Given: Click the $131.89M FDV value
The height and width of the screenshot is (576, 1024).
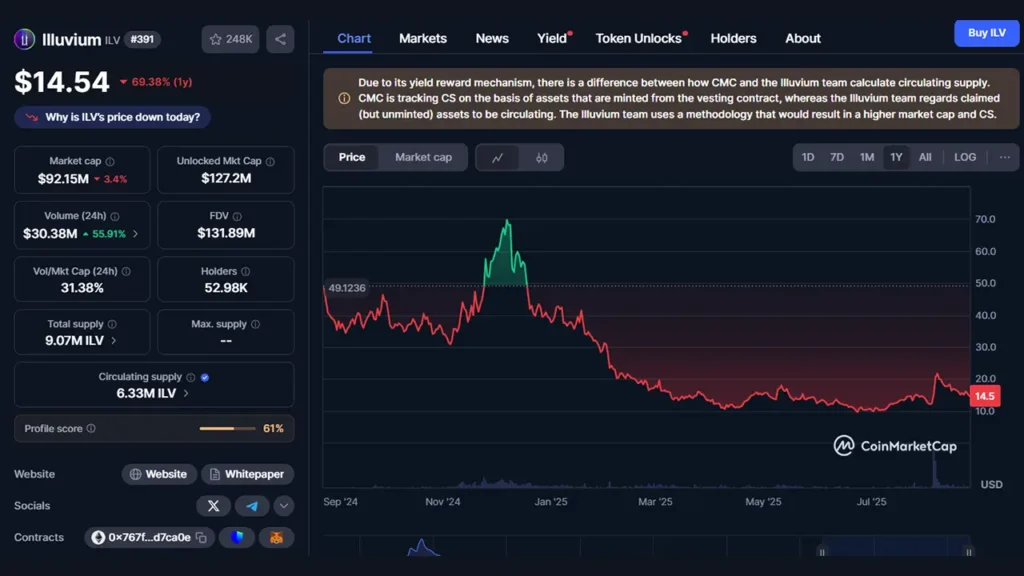Looking at the screenshot, I should point(226,233).
